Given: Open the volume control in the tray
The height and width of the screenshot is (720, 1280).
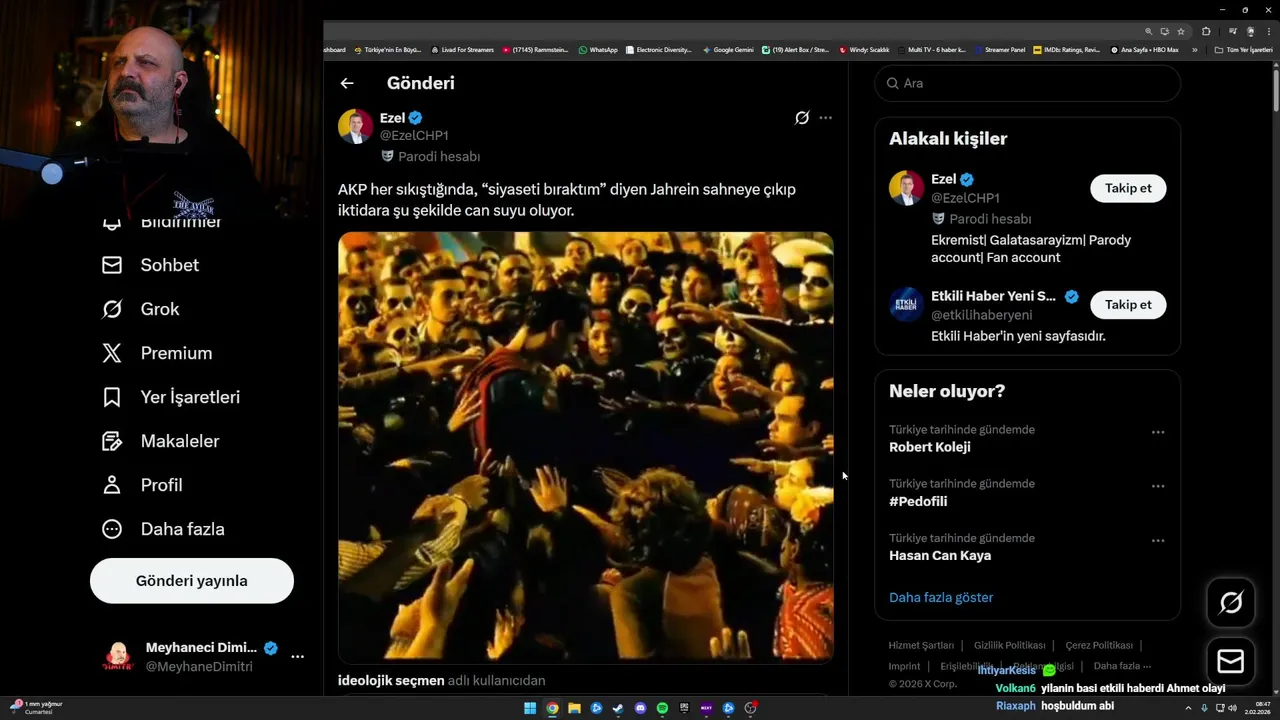Looking at the screenshot, I should 1232,708.
